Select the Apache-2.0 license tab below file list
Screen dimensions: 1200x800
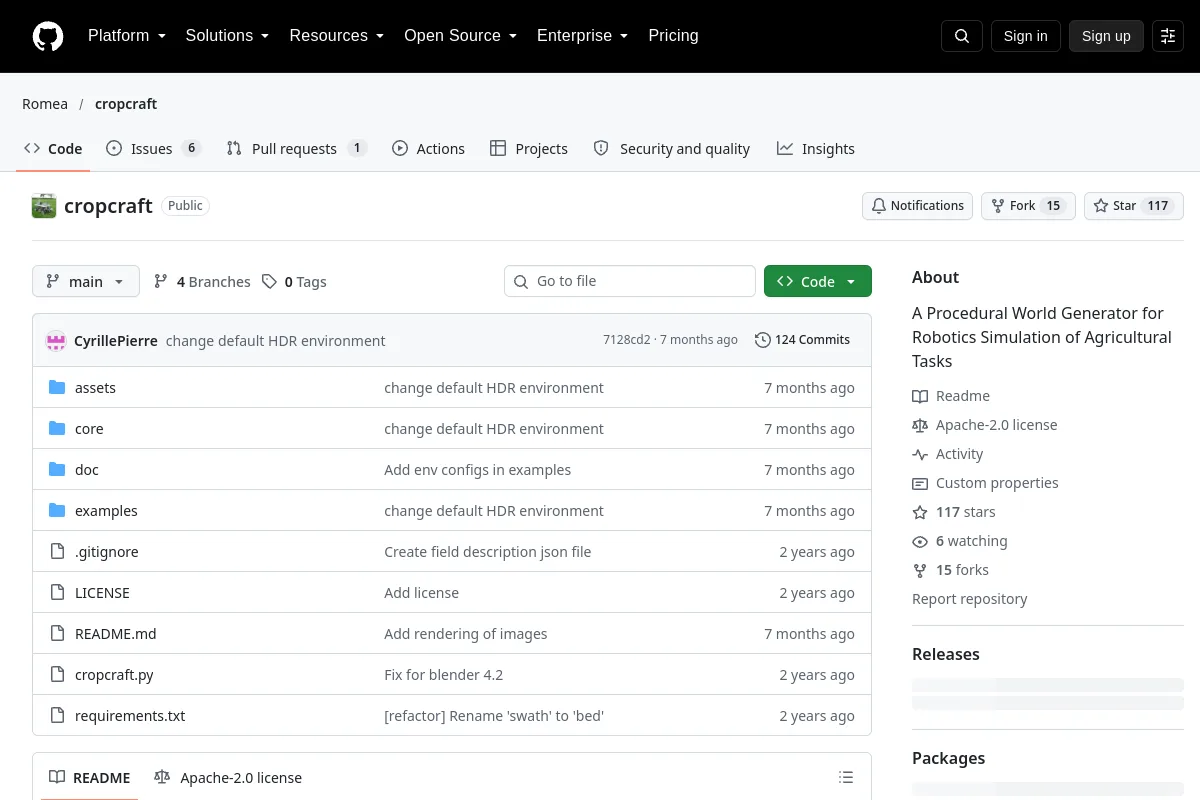click(x=228, y=777)
